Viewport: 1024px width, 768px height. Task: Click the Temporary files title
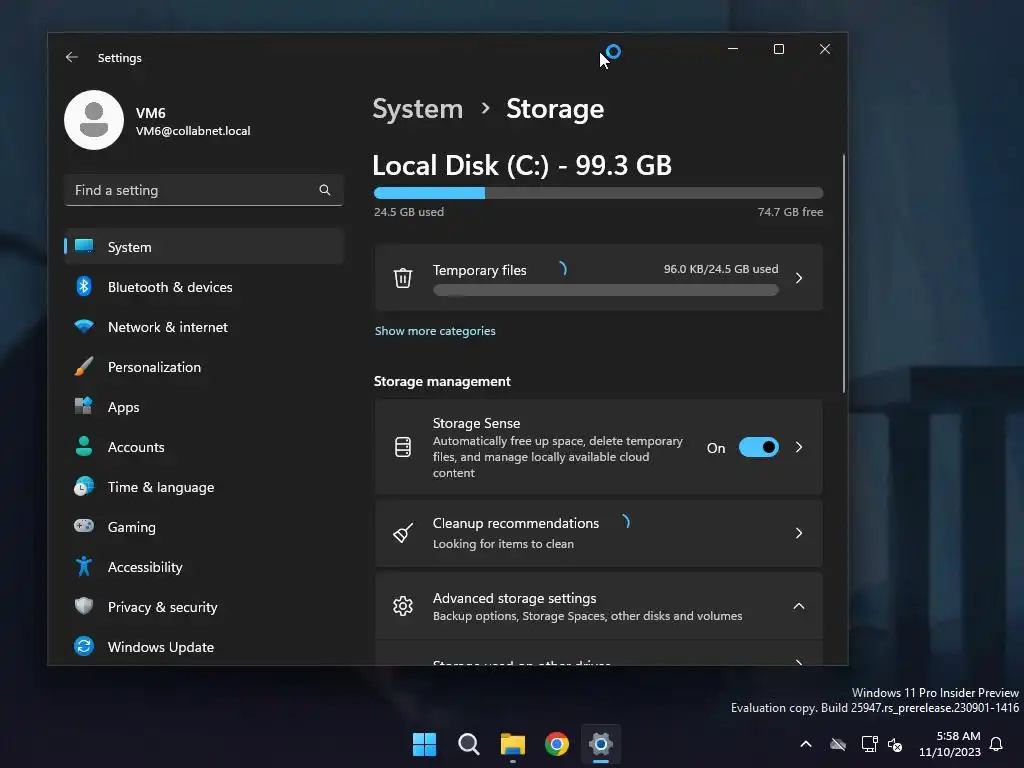[x=479, y=270]
